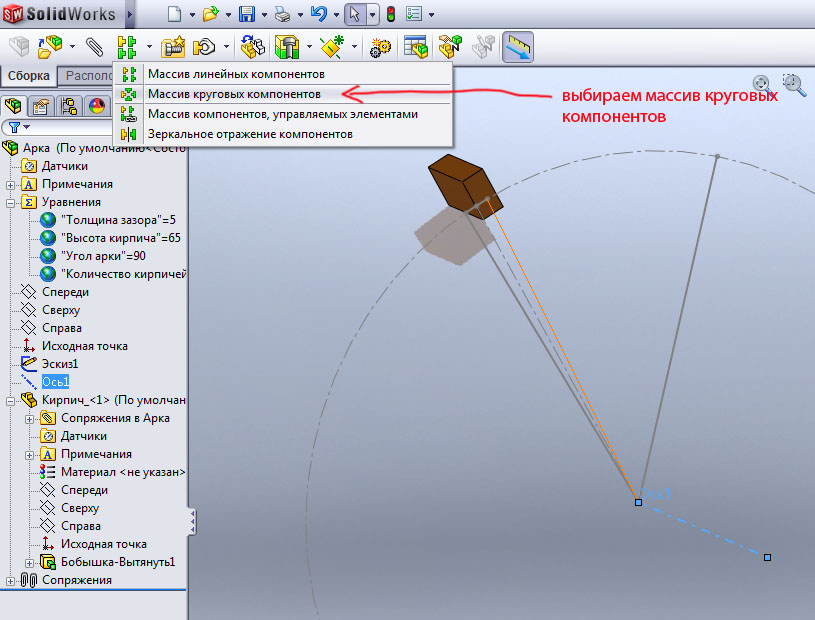This screenshot has height=620, width=815.
Task: Click the paperclip Mate icon
Action: click(95, 47)
